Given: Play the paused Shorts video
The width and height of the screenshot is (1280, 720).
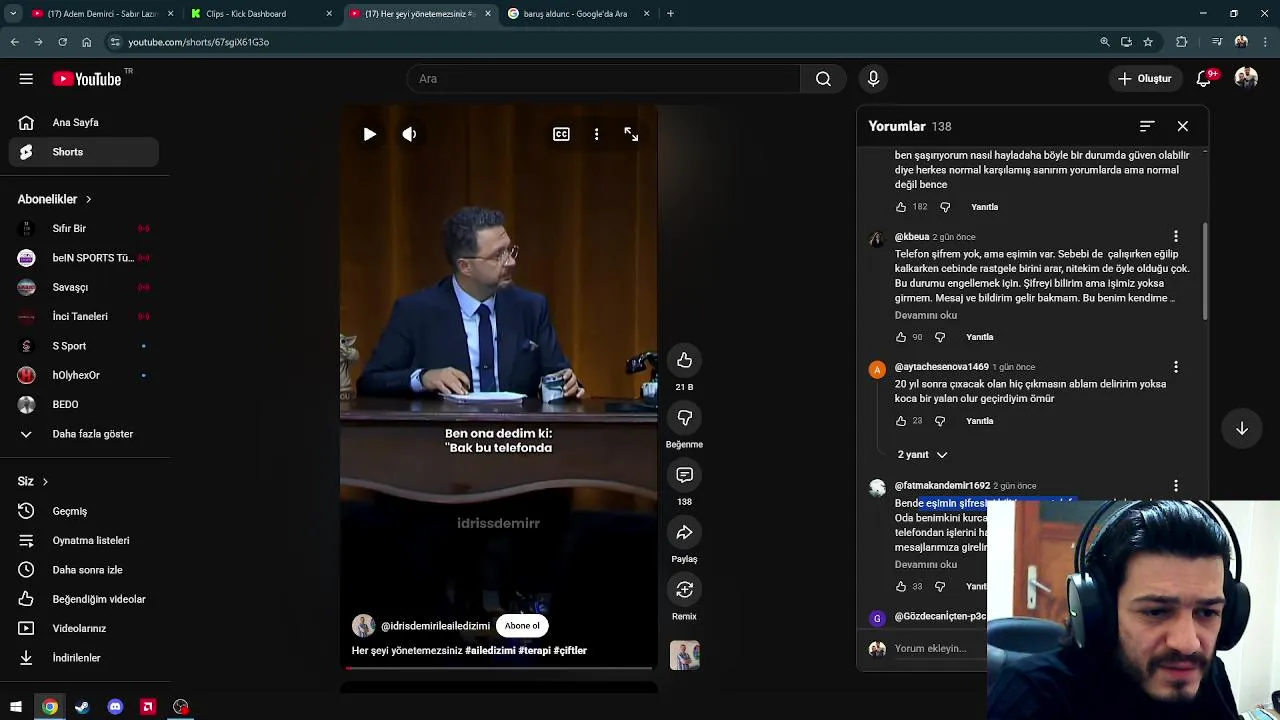Looking at the screenshot, I should point(370,134).
